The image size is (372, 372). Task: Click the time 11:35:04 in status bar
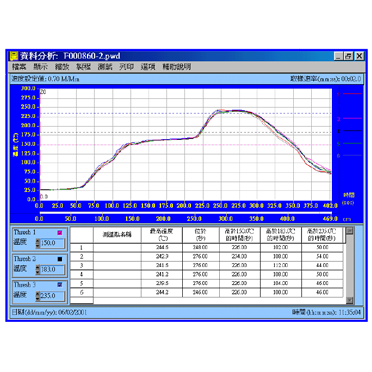350,313
